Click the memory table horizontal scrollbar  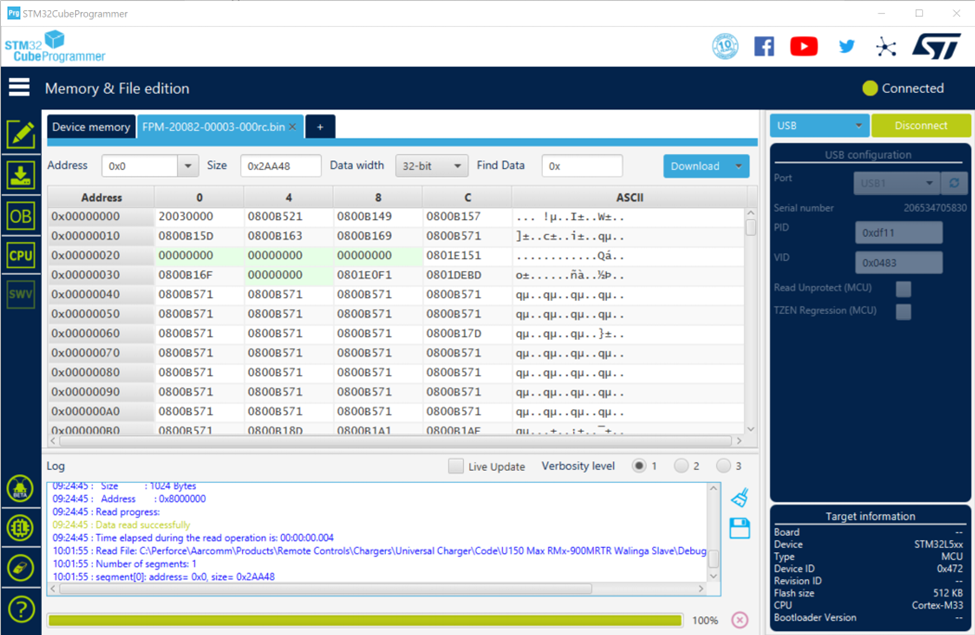[x=396, y=440]
